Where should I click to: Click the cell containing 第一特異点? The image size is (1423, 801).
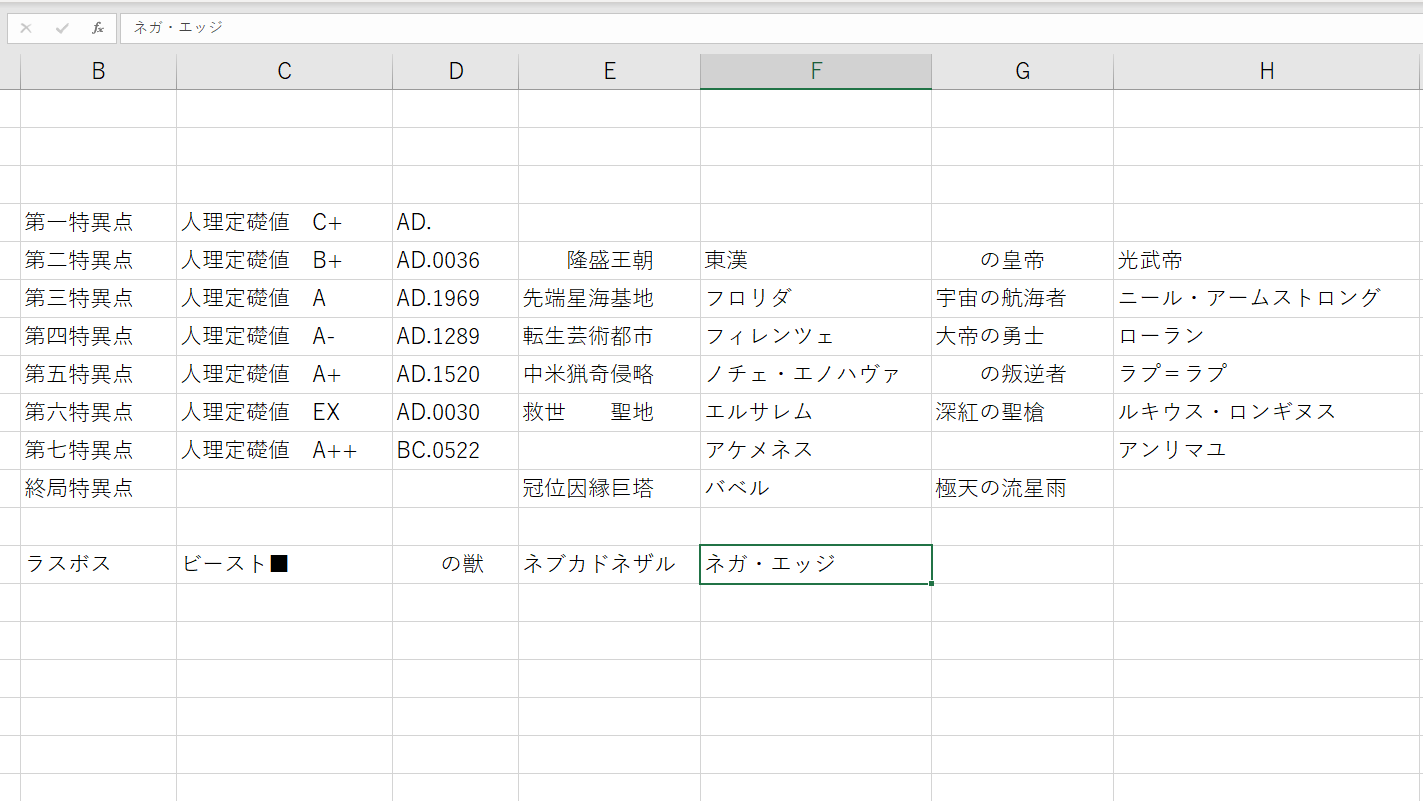click(x=98, y=222)
